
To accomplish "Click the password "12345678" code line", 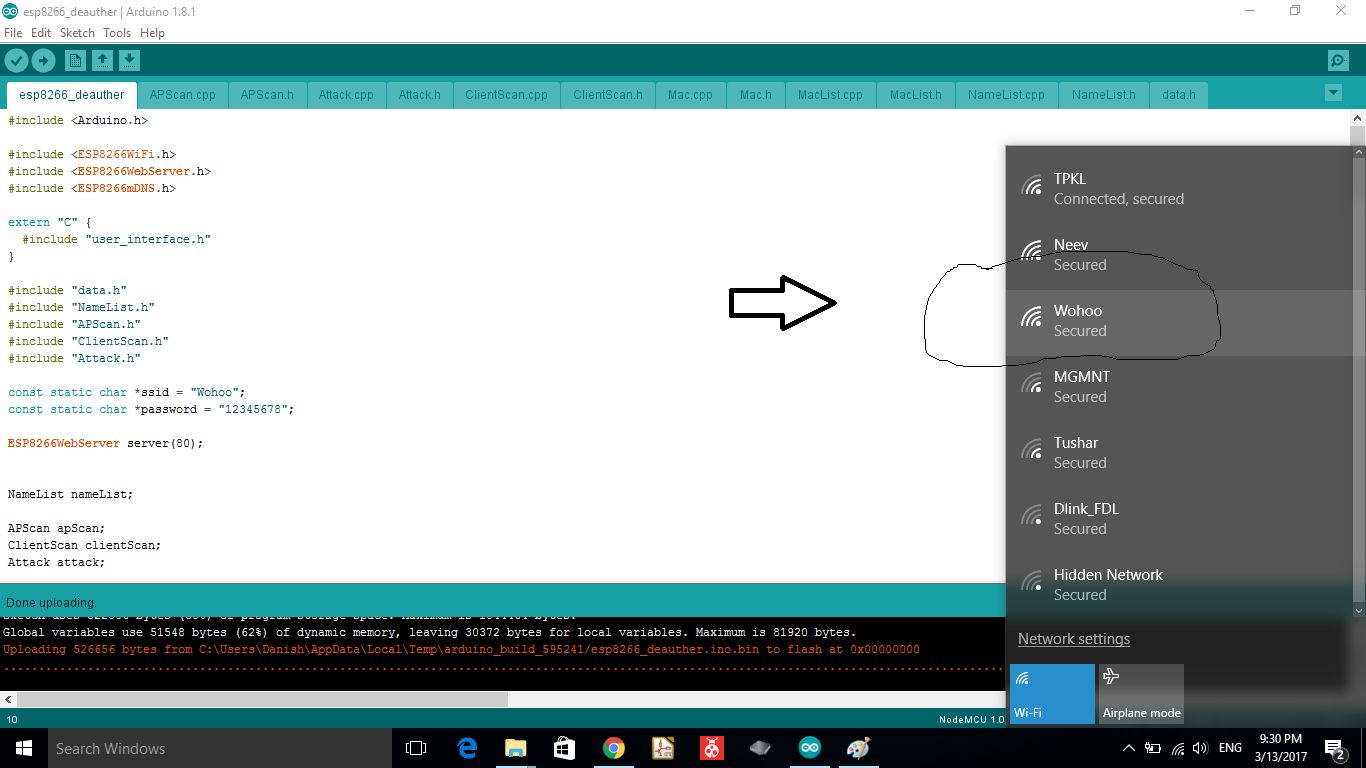I will [151, 409].
